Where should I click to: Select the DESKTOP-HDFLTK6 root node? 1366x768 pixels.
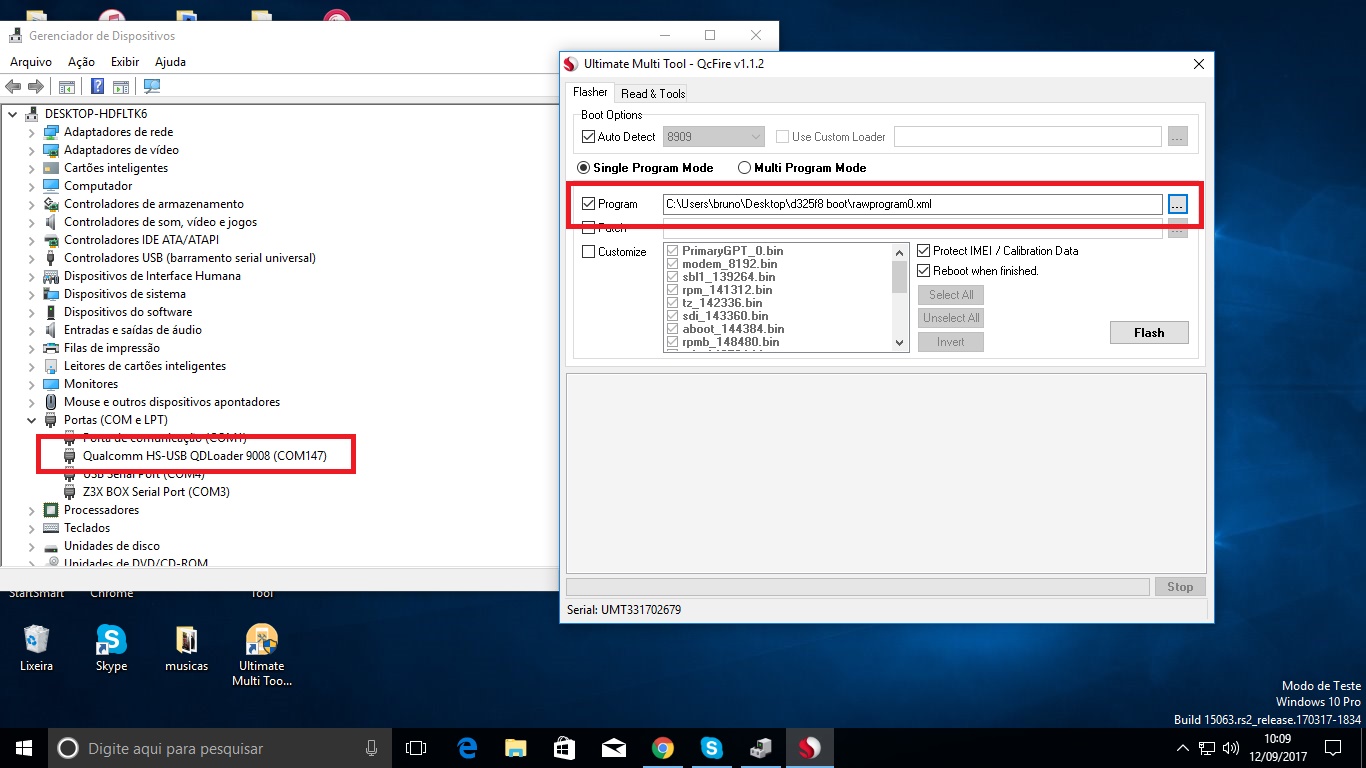click(95, 114)
